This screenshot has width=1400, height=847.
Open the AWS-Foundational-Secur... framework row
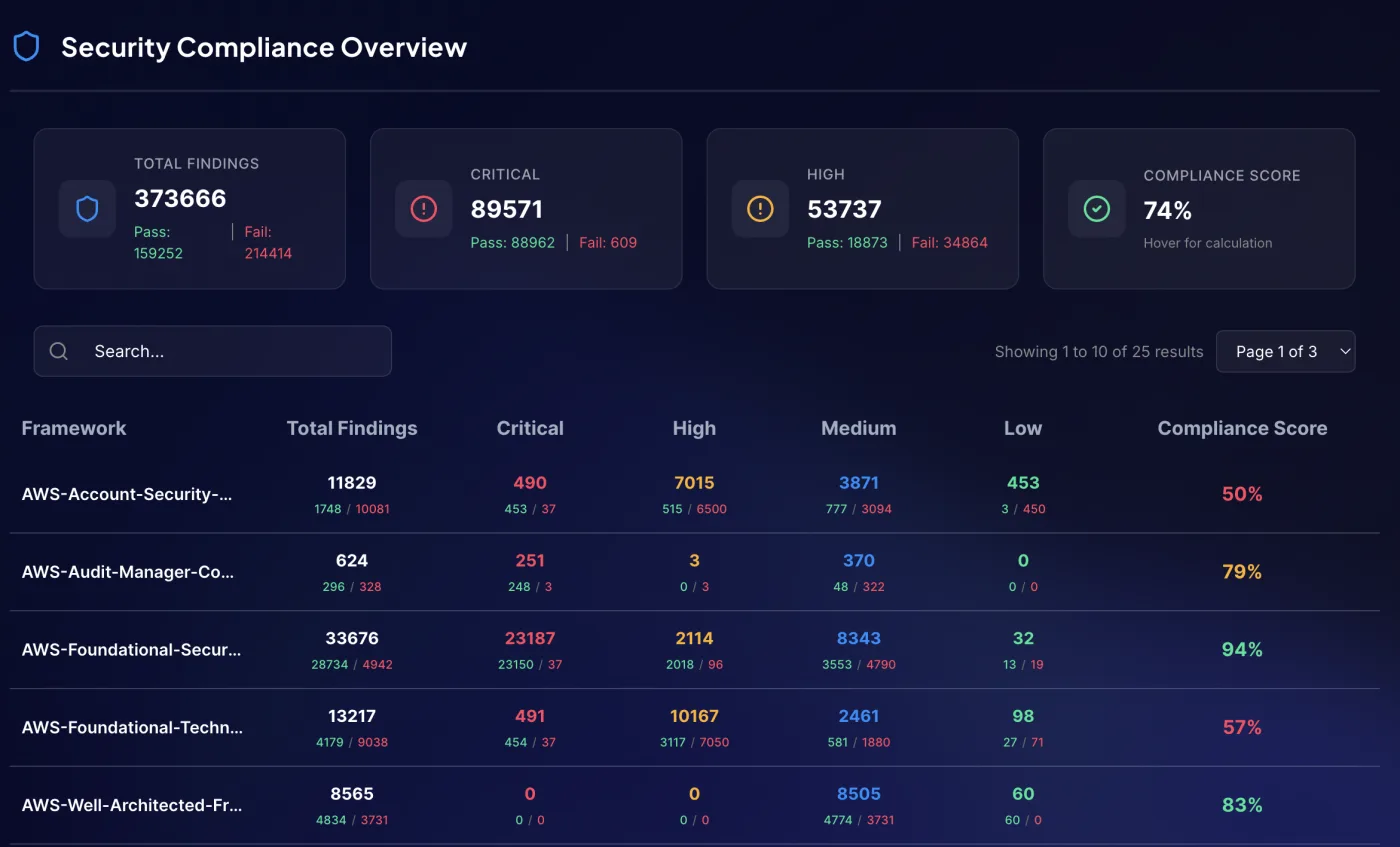click(695, 650)
